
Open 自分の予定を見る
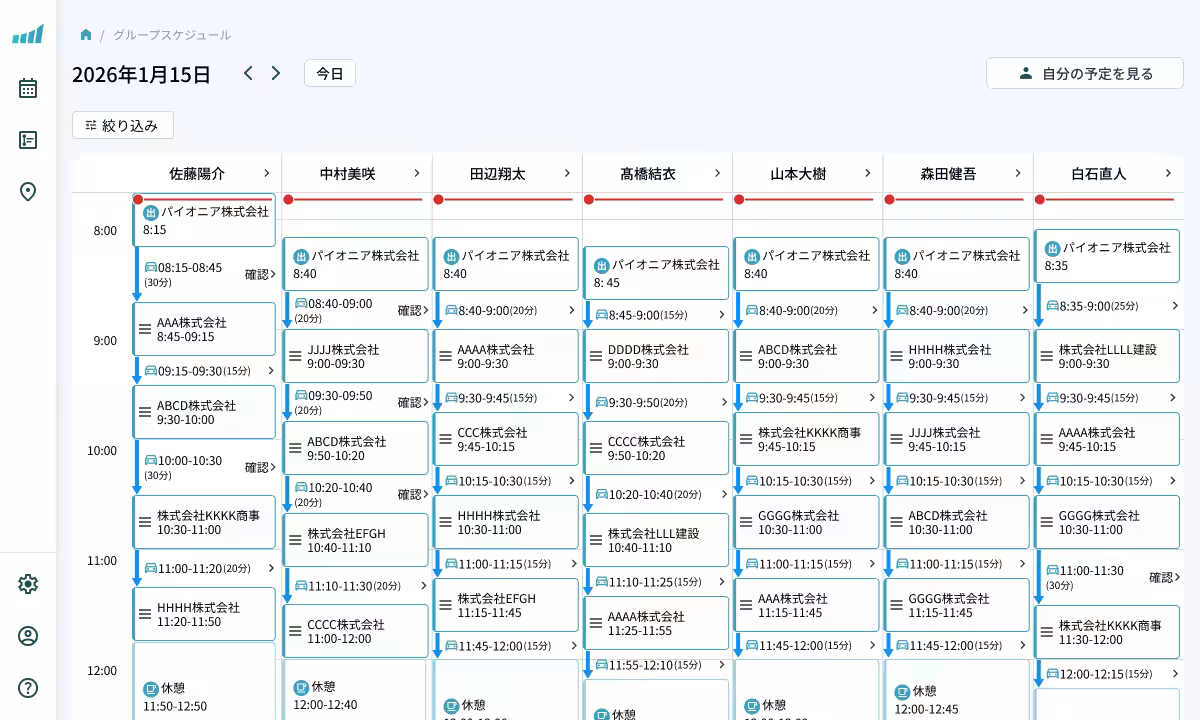click(1084, 72)
